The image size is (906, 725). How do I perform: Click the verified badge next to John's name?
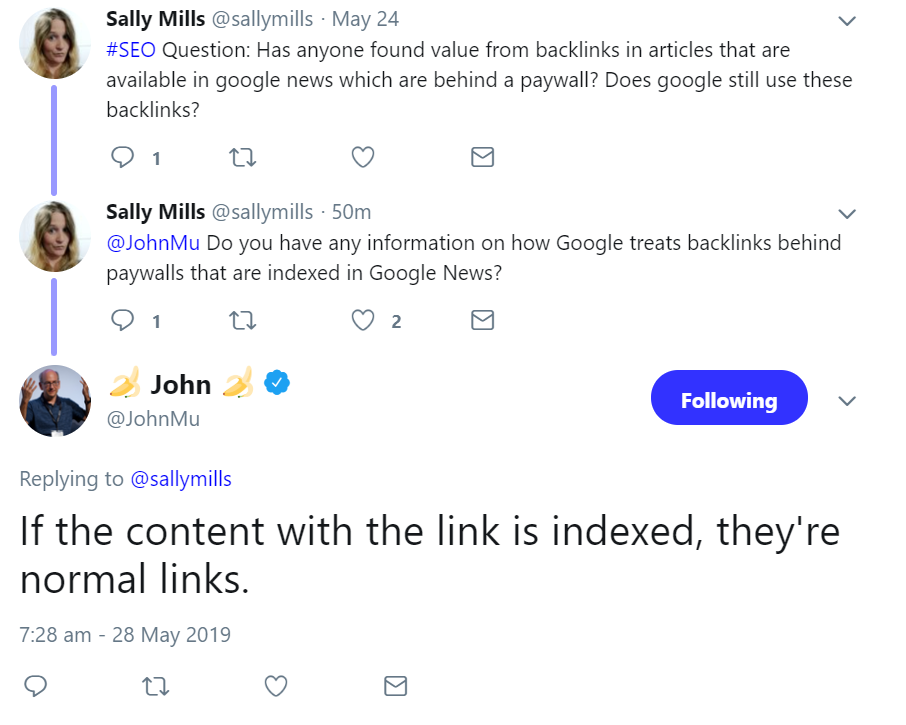pyautogui.click(x=277, y=382)
